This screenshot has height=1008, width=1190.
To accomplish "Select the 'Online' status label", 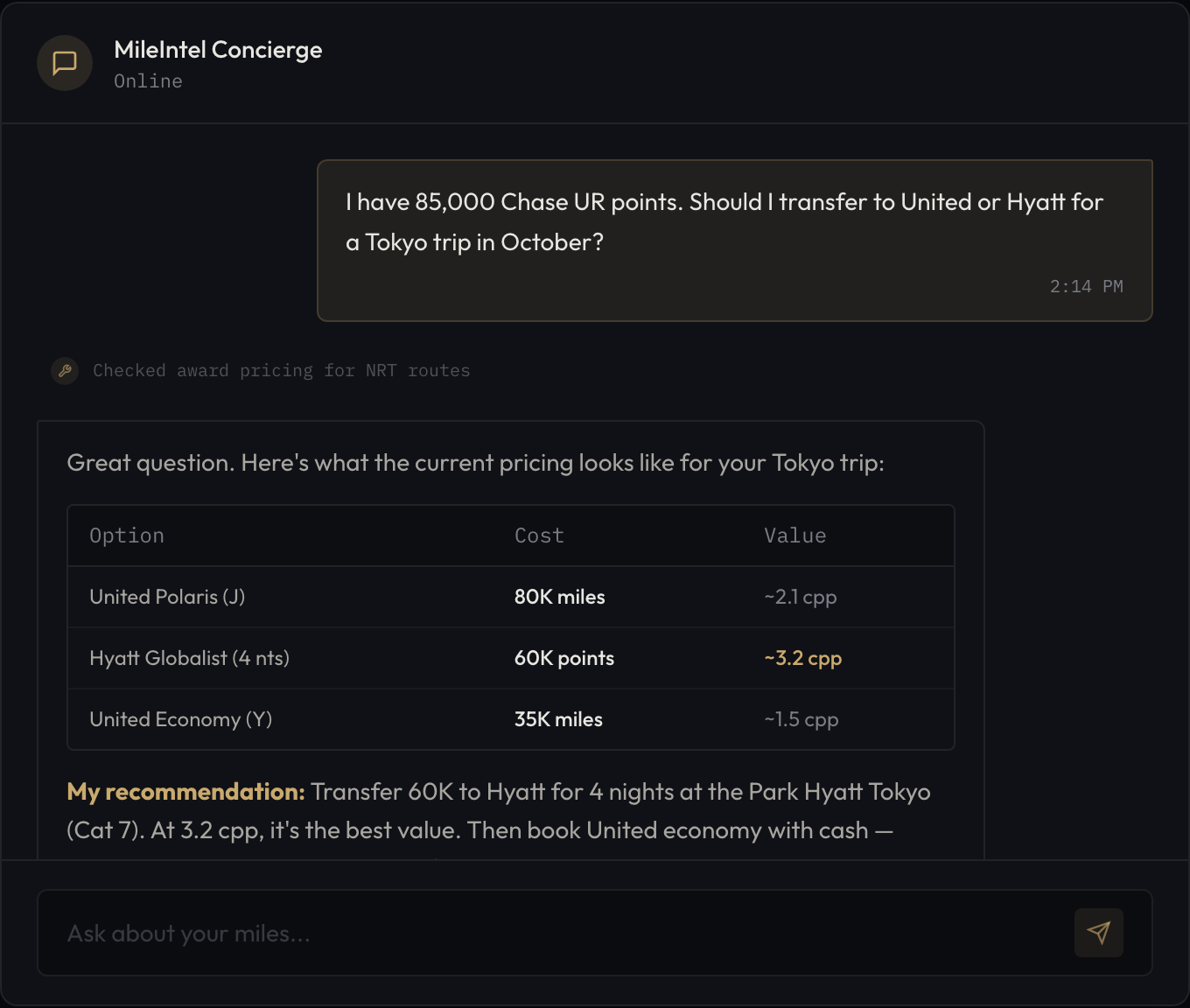I will click(148, 80).
